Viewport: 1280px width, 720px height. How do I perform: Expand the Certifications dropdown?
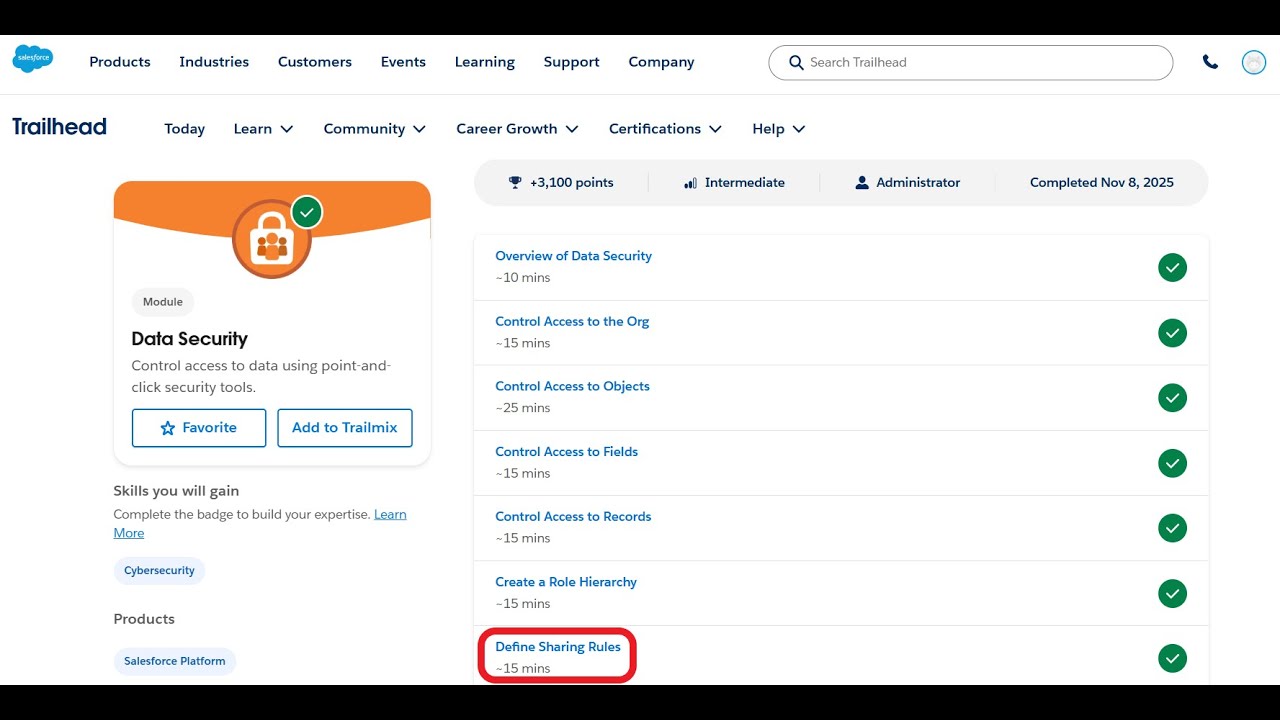click(665, 129)
